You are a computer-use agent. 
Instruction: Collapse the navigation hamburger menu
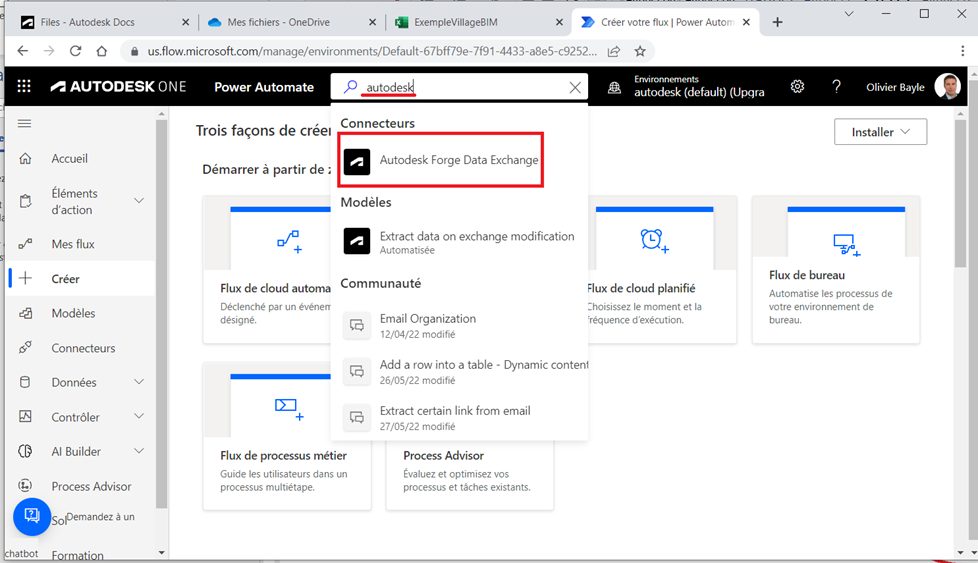tap(24, 123)
